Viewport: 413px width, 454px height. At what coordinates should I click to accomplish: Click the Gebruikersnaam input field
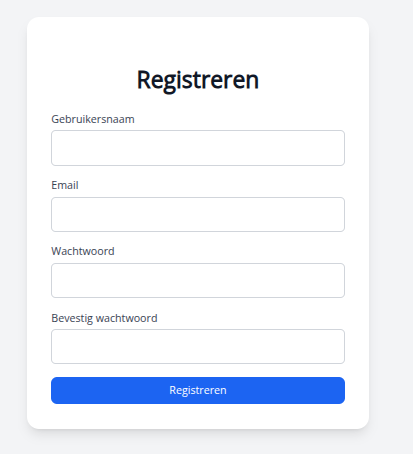tap(198, 148)
